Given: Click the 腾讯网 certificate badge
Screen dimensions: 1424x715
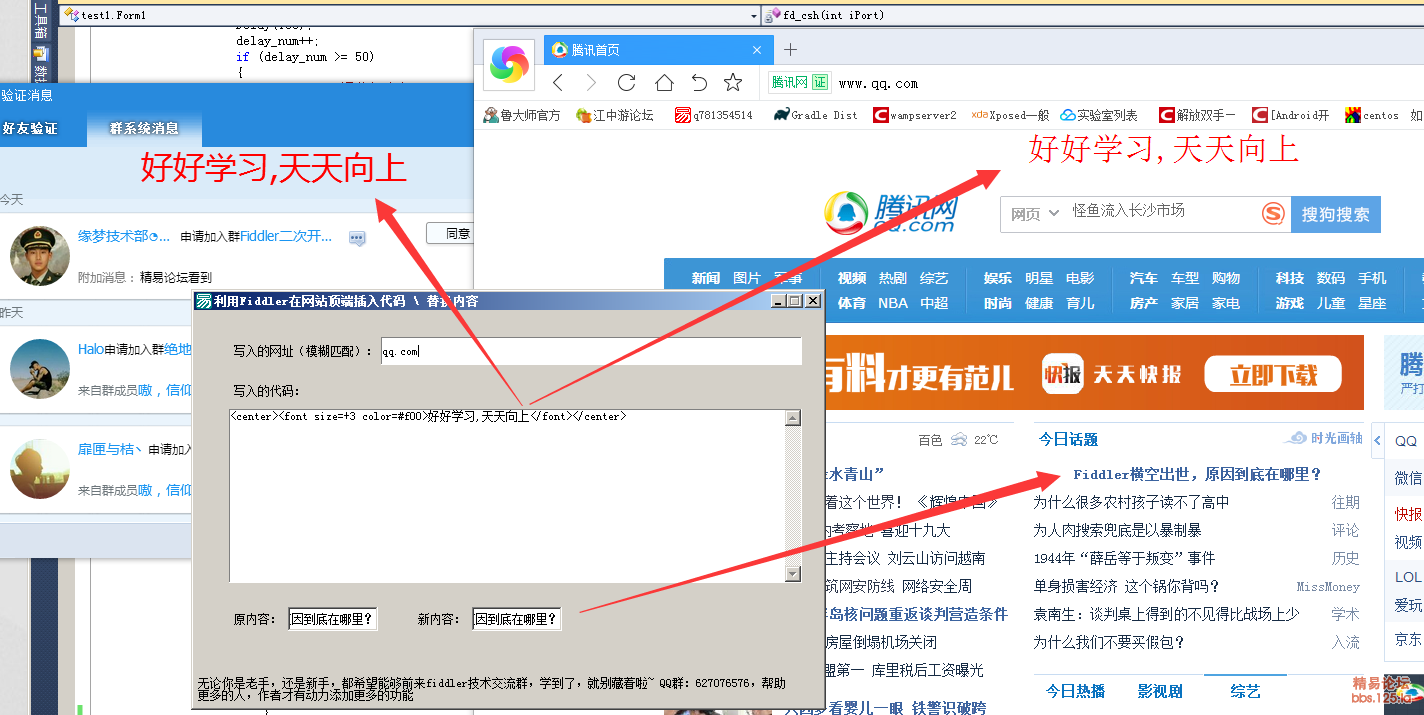Looking at the screenshot, I should point(800,82).
